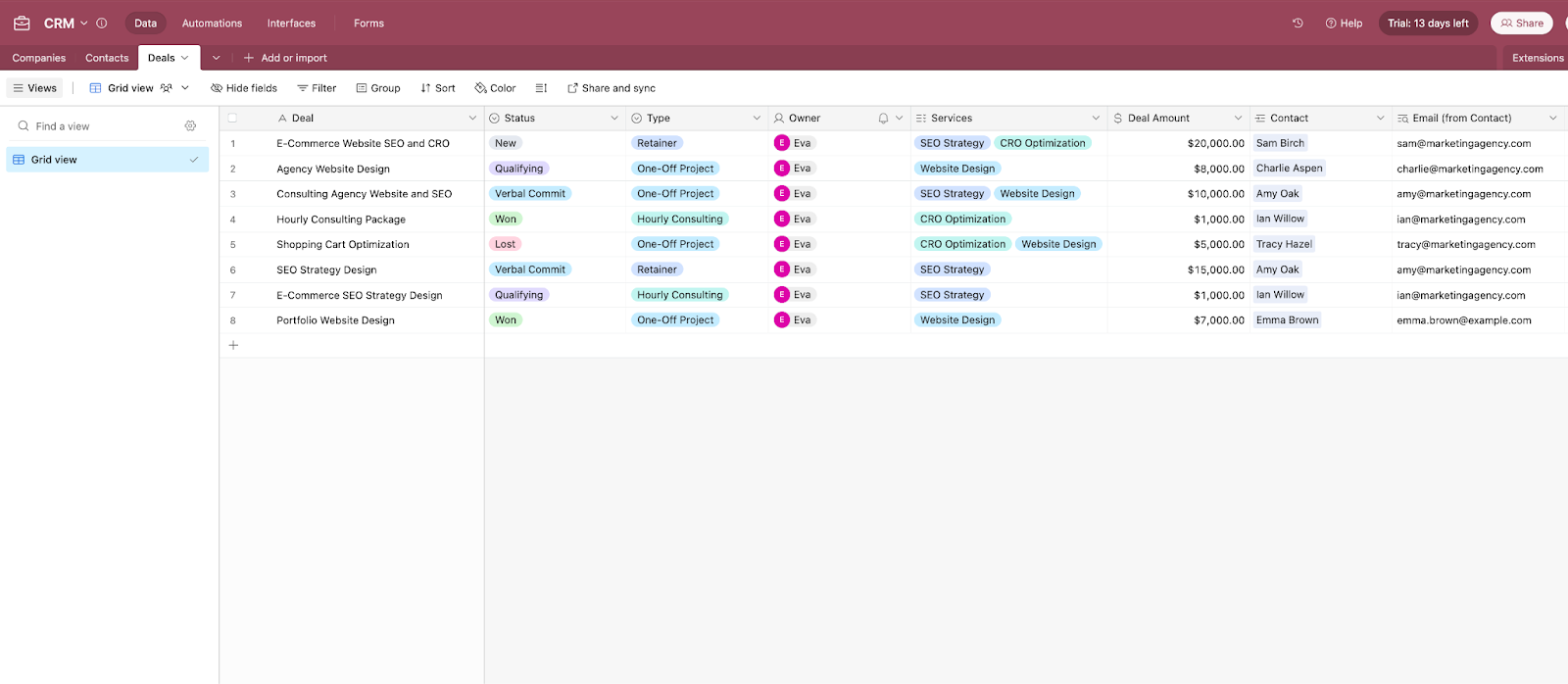
Task: Open the Grid view name dropdown arrow
Action: [185, 88]
